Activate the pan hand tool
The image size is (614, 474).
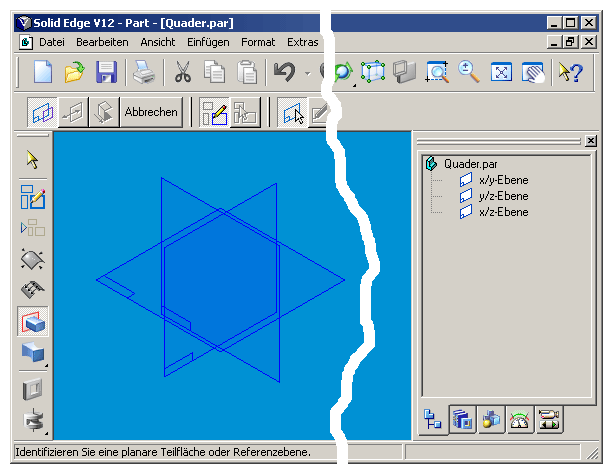(x=533, y=72)
